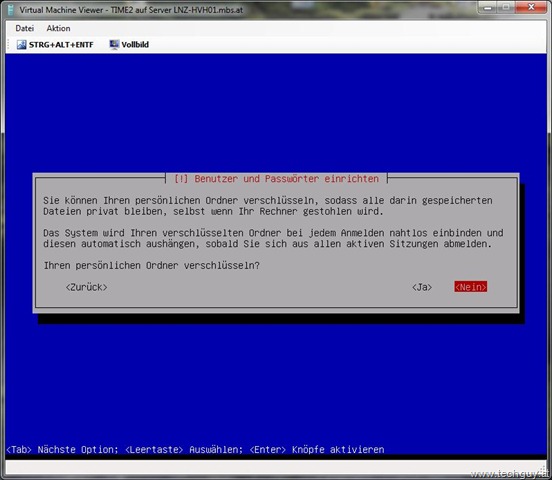Click the Virtual Machine Viewer title bar icon
Screen dimensions: 552x480
pos(11,10)
